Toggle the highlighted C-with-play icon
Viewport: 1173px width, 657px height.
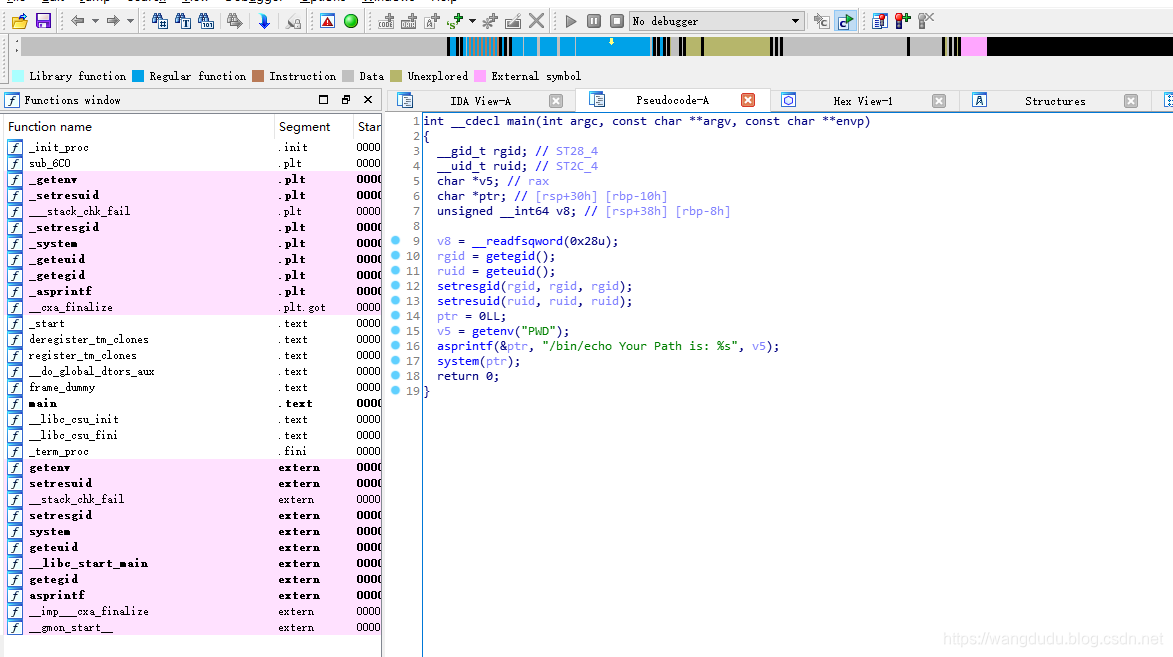845,21
